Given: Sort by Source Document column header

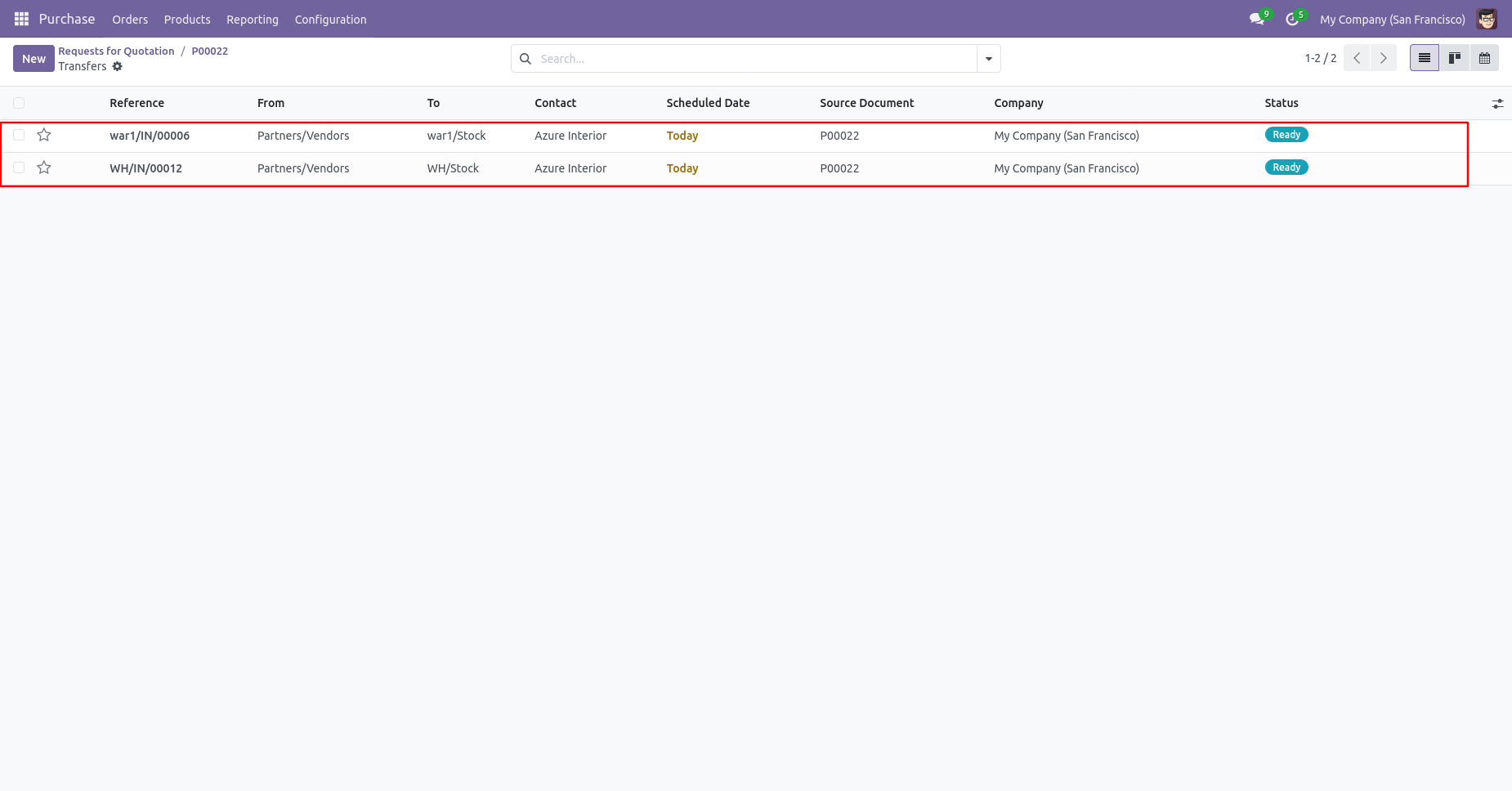Looking at the screenshot, I should pos(867,103).
